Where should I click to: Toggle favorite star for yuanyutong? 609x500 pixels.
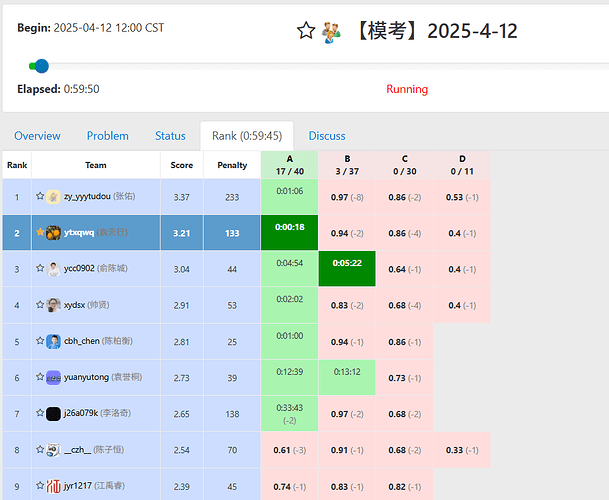(x=40, y=377)
